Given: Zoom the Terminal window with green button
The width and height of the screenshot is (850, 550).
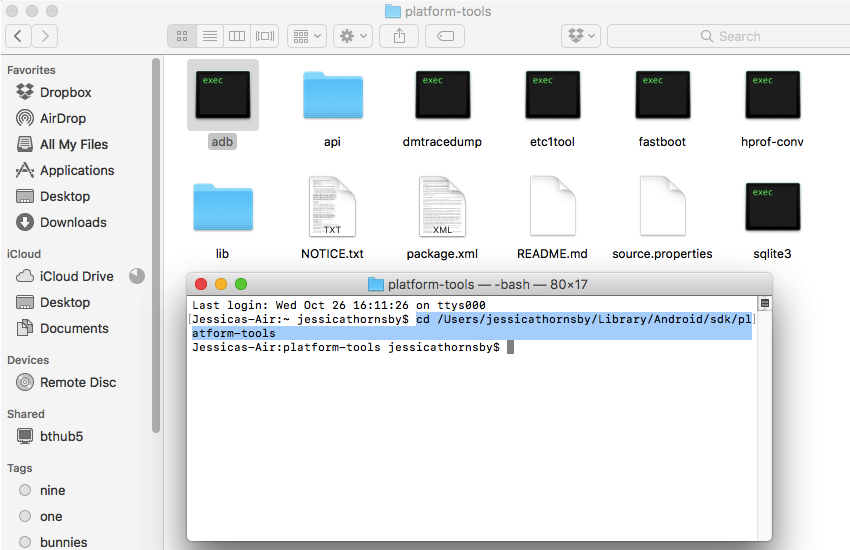Looking at the screenshot, I should pos(241,284).
